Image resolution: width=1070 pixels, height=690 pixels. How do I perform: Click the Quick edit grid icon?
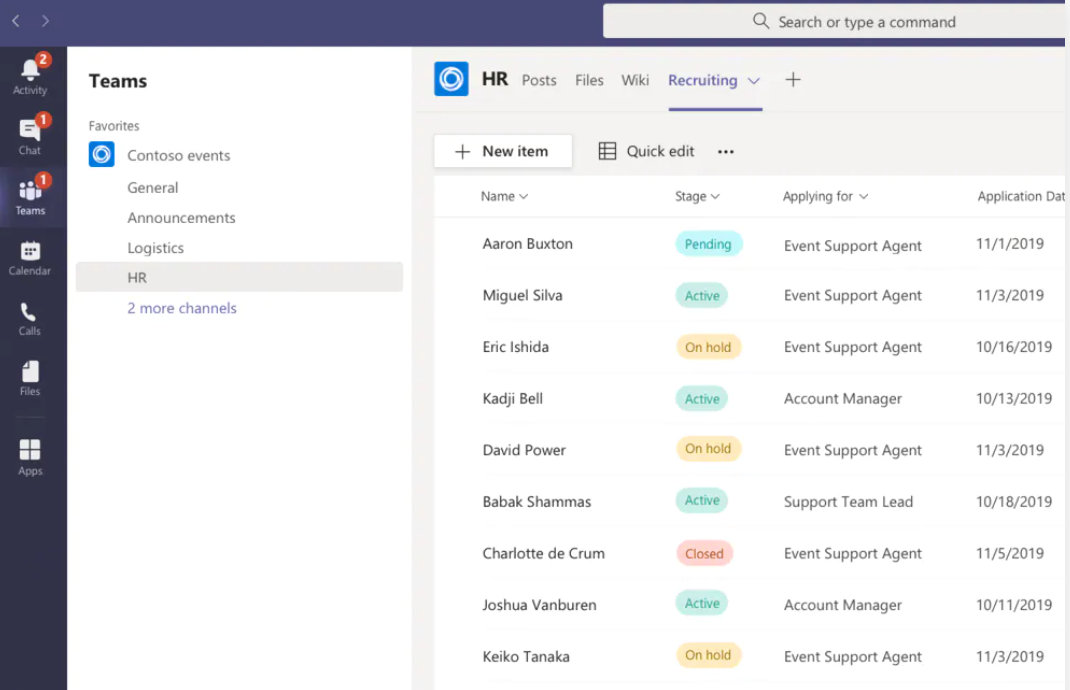[x=607, y=150]
